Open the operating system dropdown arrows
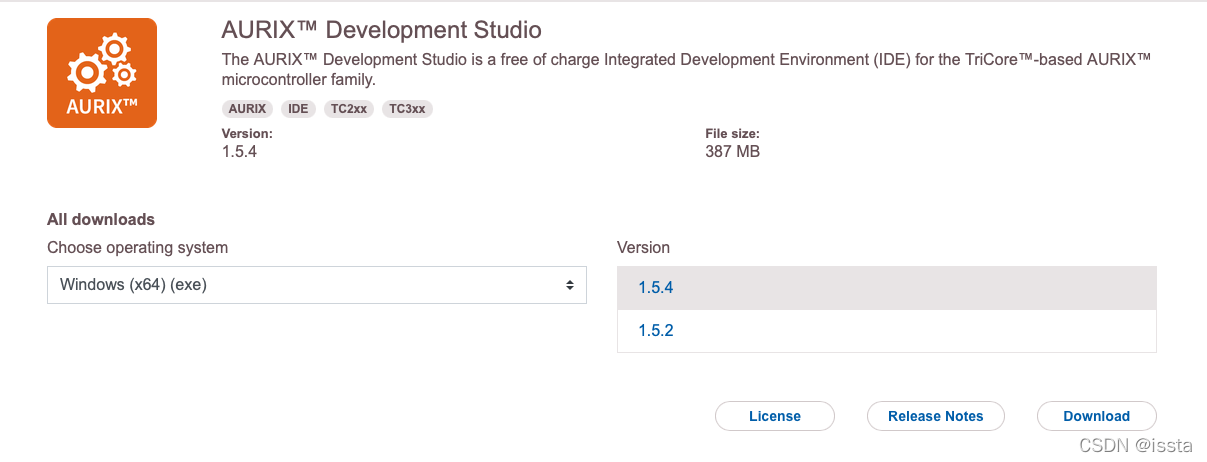 [x=570, y=285]
